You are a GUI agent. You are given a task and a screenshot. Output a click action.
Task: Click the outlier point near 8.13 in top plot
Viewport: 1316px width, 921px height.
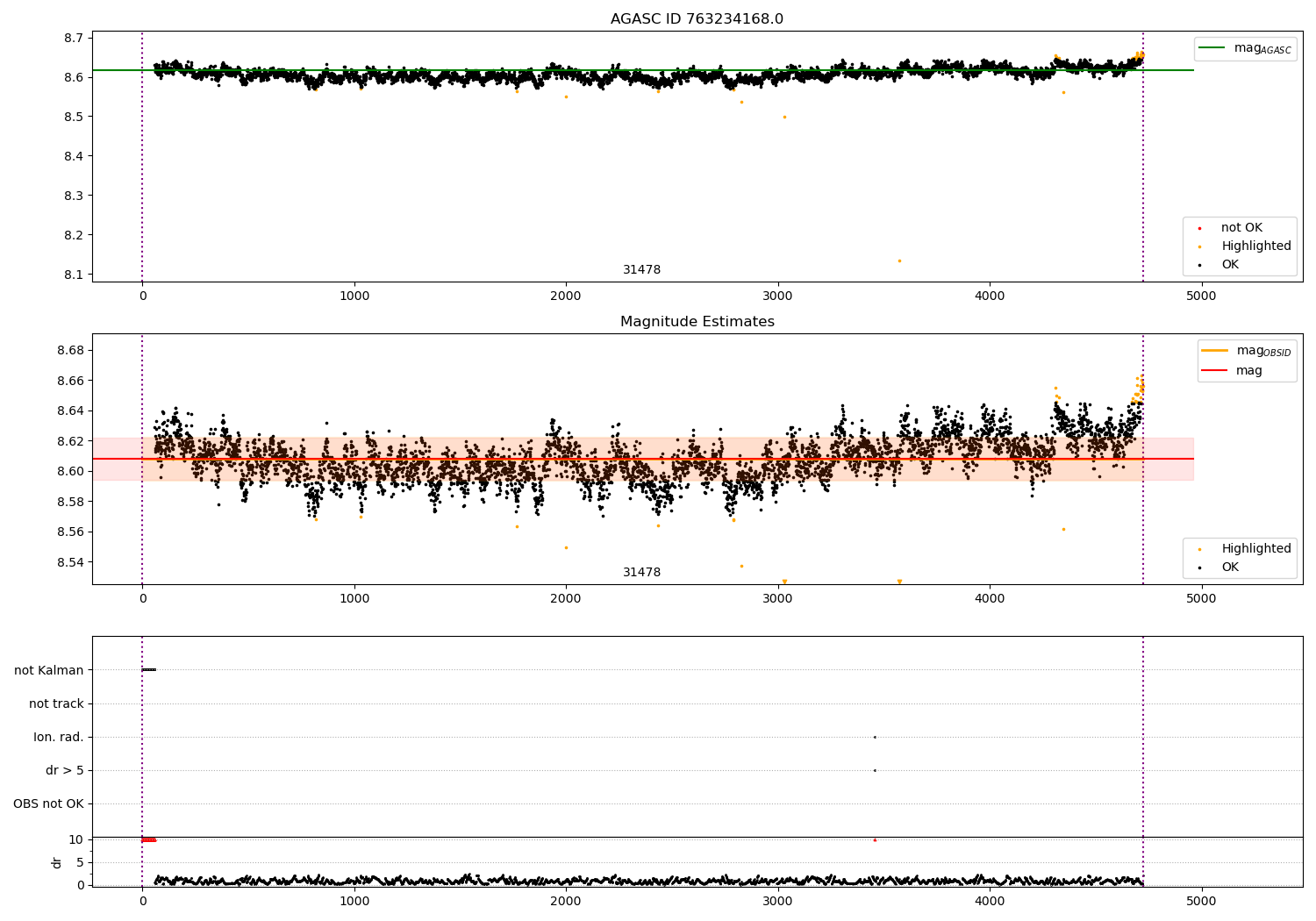(x=899, y=261)
